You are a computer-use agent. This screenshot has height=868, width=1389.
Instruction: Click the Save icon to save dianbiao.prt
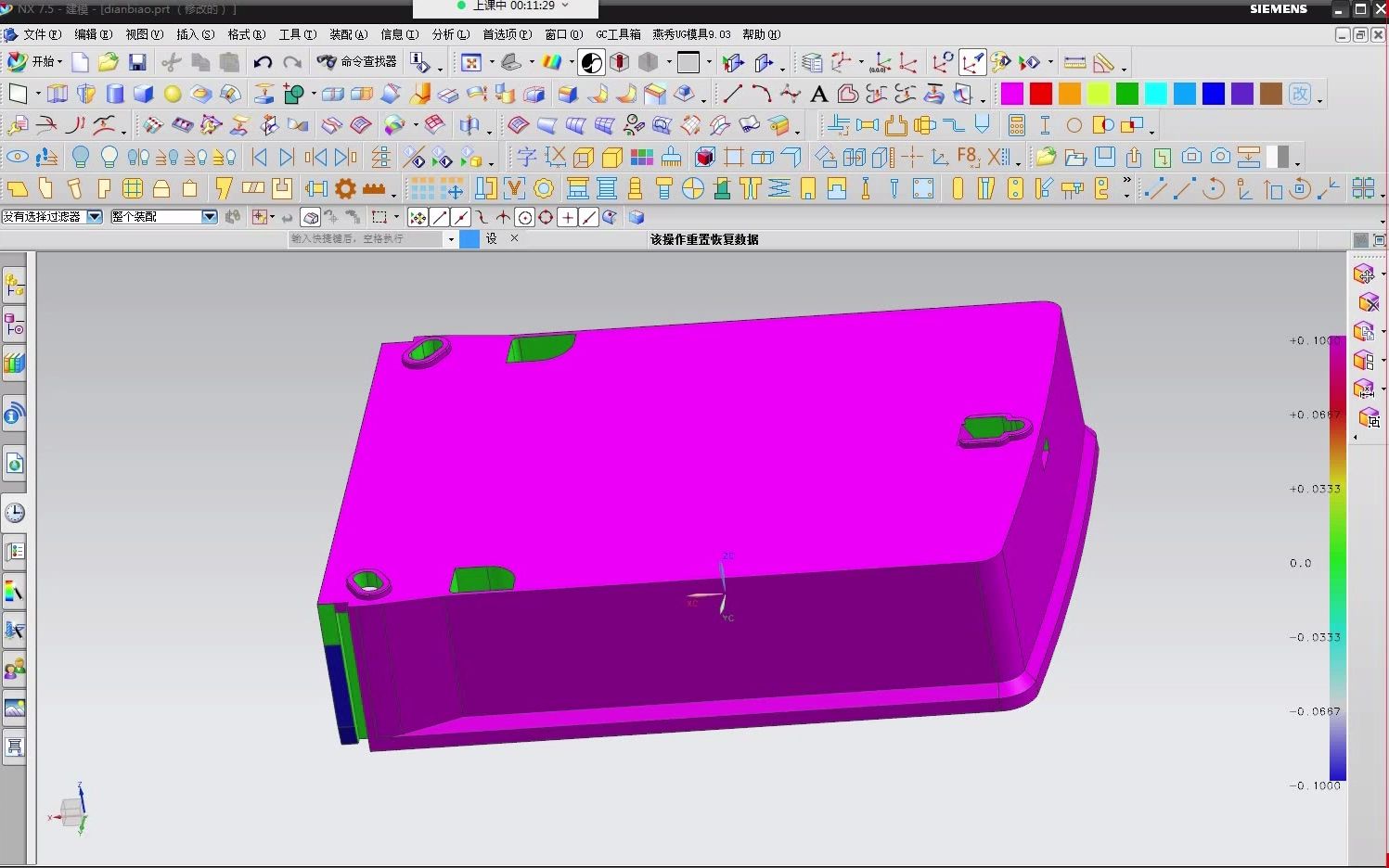tap(136, 62)
